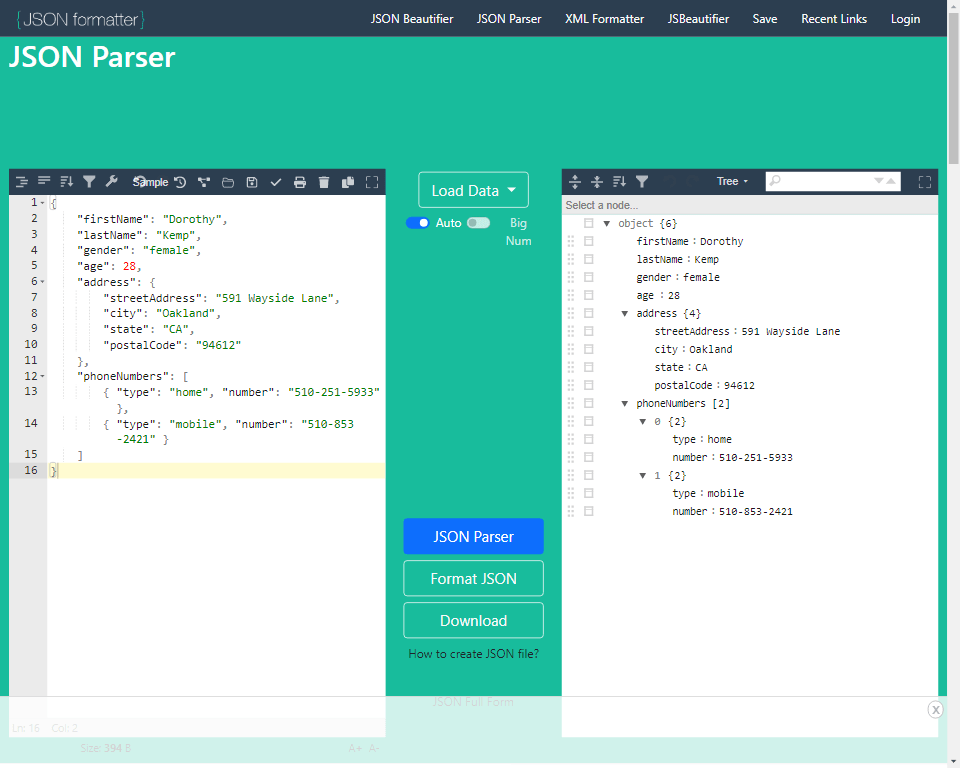
Task: Expand all nodes in the tree panel
Action: click(x=575, y=181)
